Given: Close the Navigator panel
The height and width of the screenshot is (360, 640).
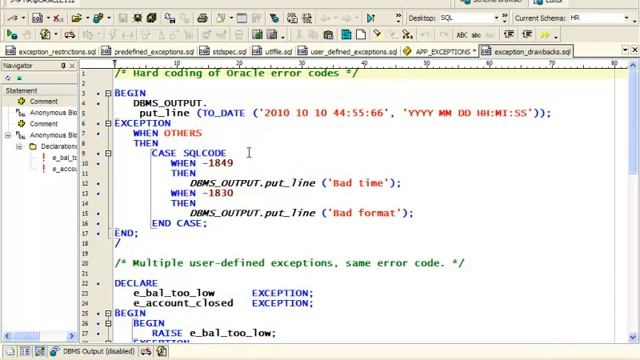Looking at the screenshot, I should click(72, 65).
